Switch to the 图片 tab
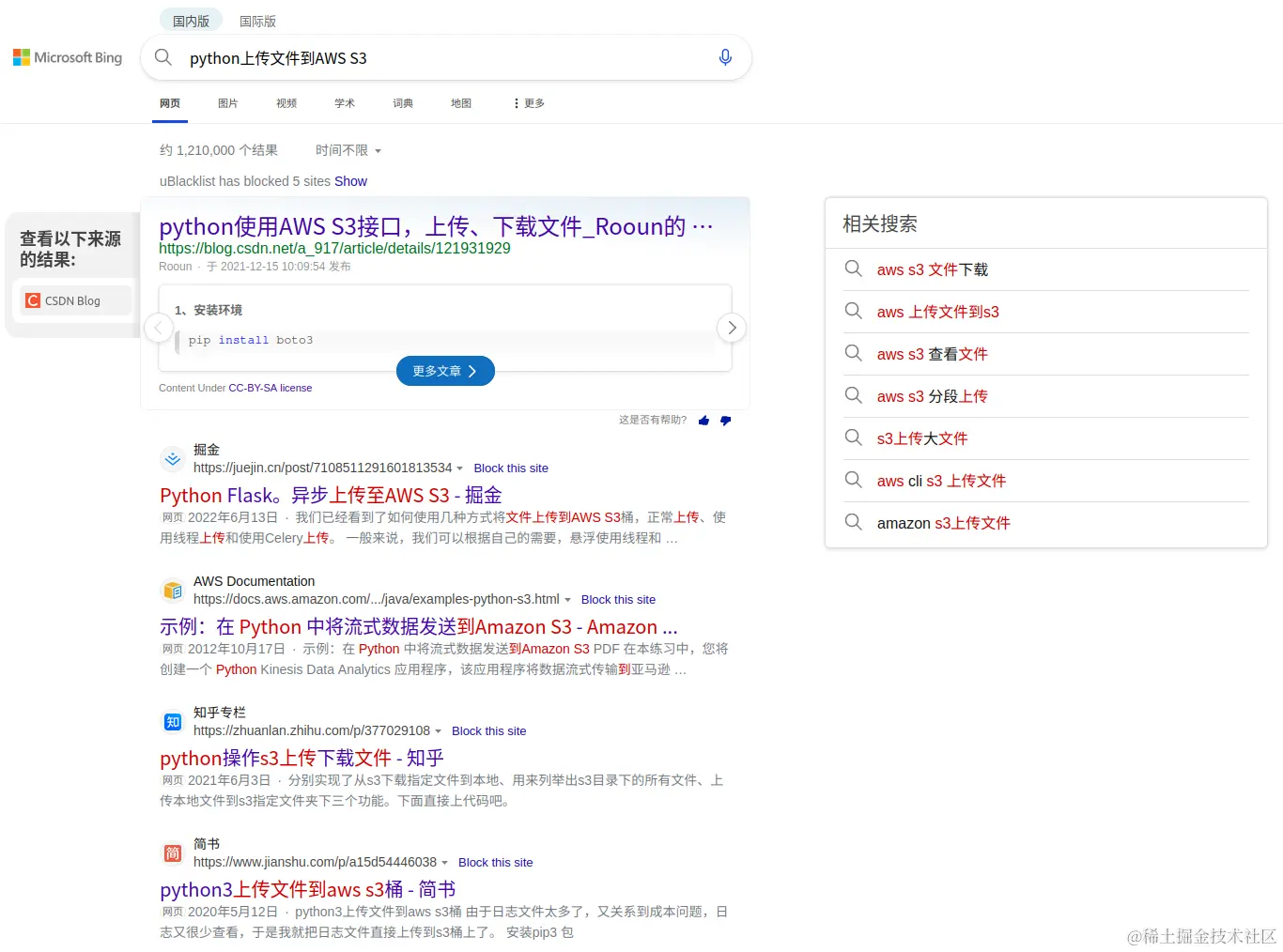 [227, 103]
